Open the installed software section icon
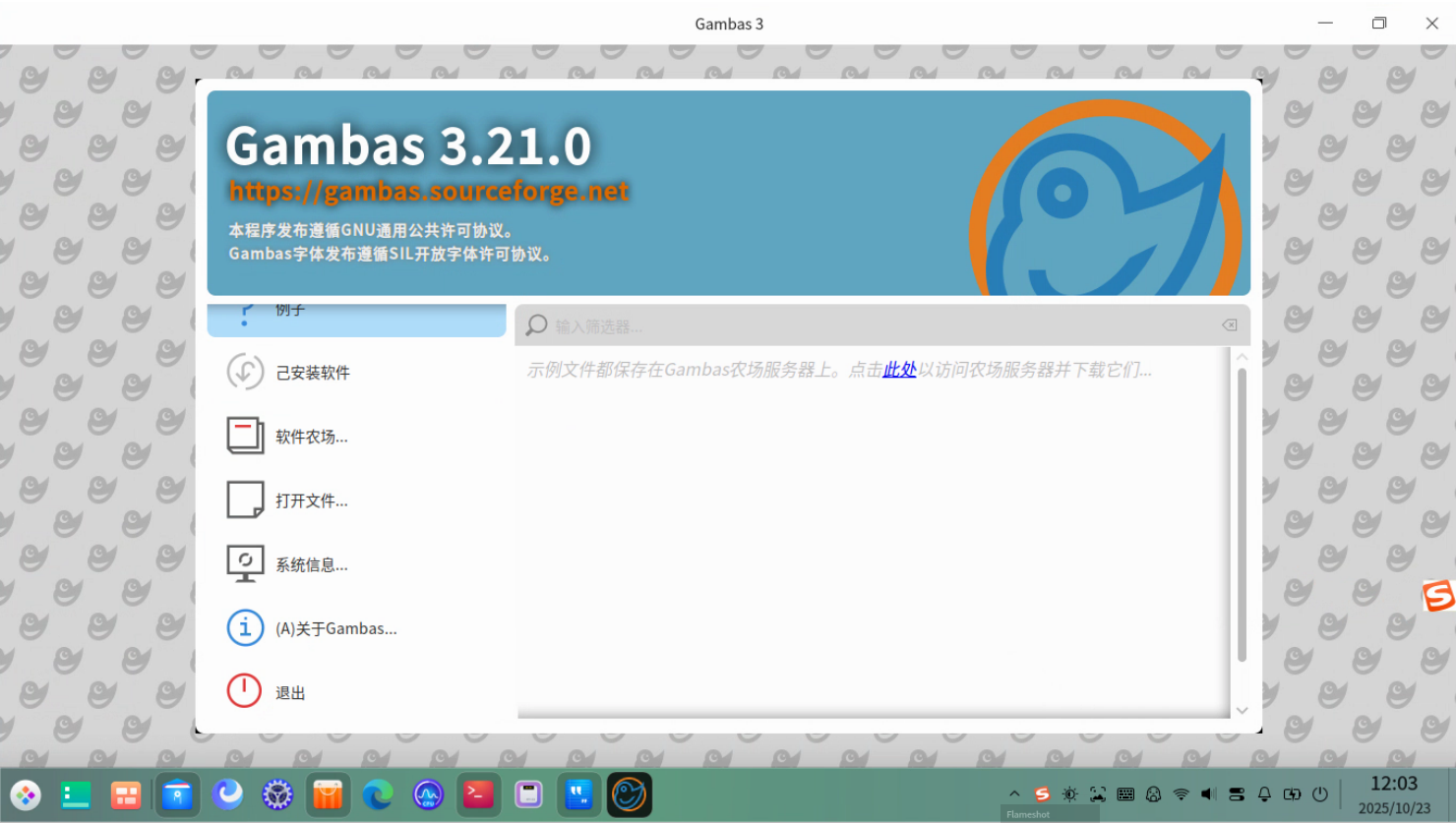Screen dimensions: 1456x823 click(x=245, y=372)
